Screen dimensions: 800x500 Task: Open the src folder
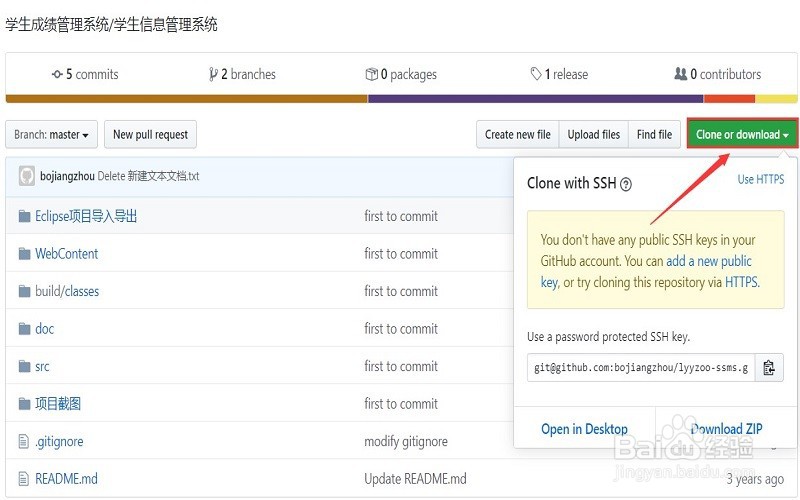point(42,367)
